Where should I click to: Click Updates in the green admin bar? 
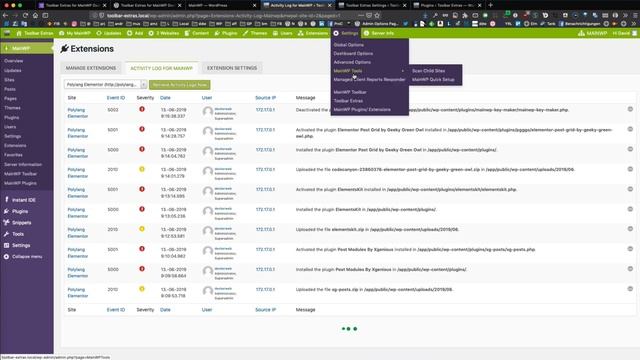pyautogui.click(x=109, y=33)
